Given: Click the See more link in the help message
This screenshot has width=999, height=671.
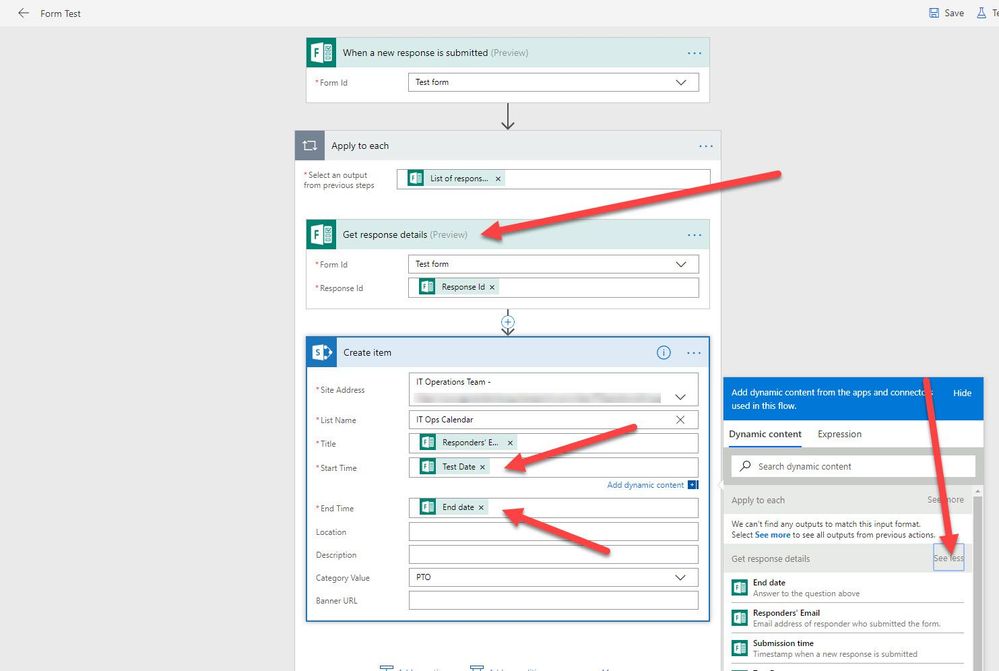Looking at the screenshot, I should click(x=772, y=535).
